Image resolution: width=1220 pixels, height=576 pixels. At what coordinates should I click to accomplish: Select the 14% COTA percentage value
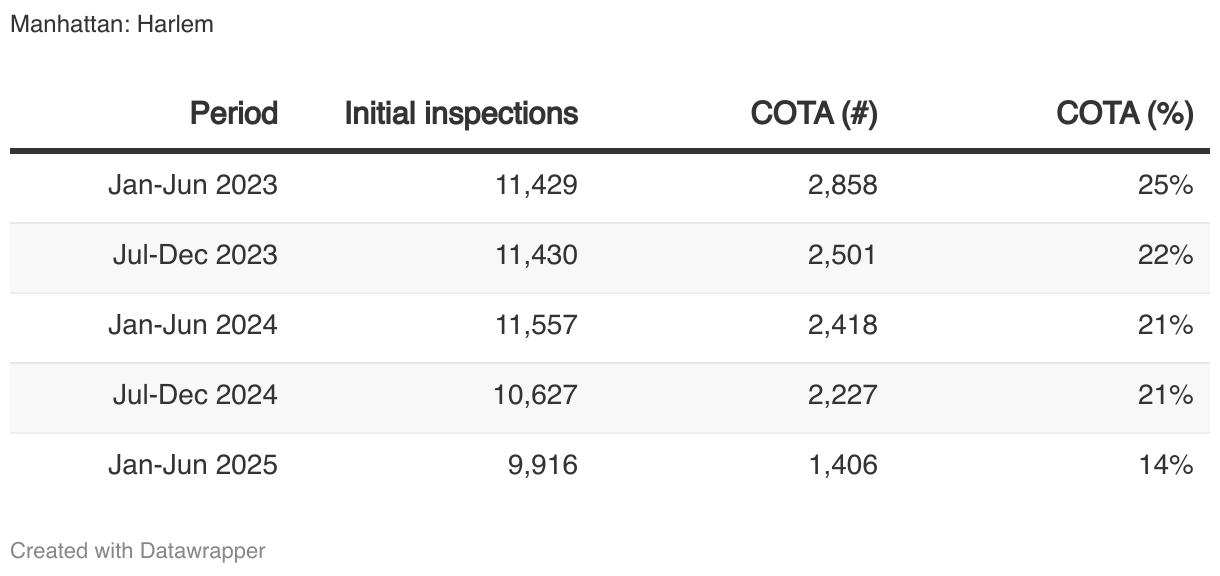pos(1168,465)
